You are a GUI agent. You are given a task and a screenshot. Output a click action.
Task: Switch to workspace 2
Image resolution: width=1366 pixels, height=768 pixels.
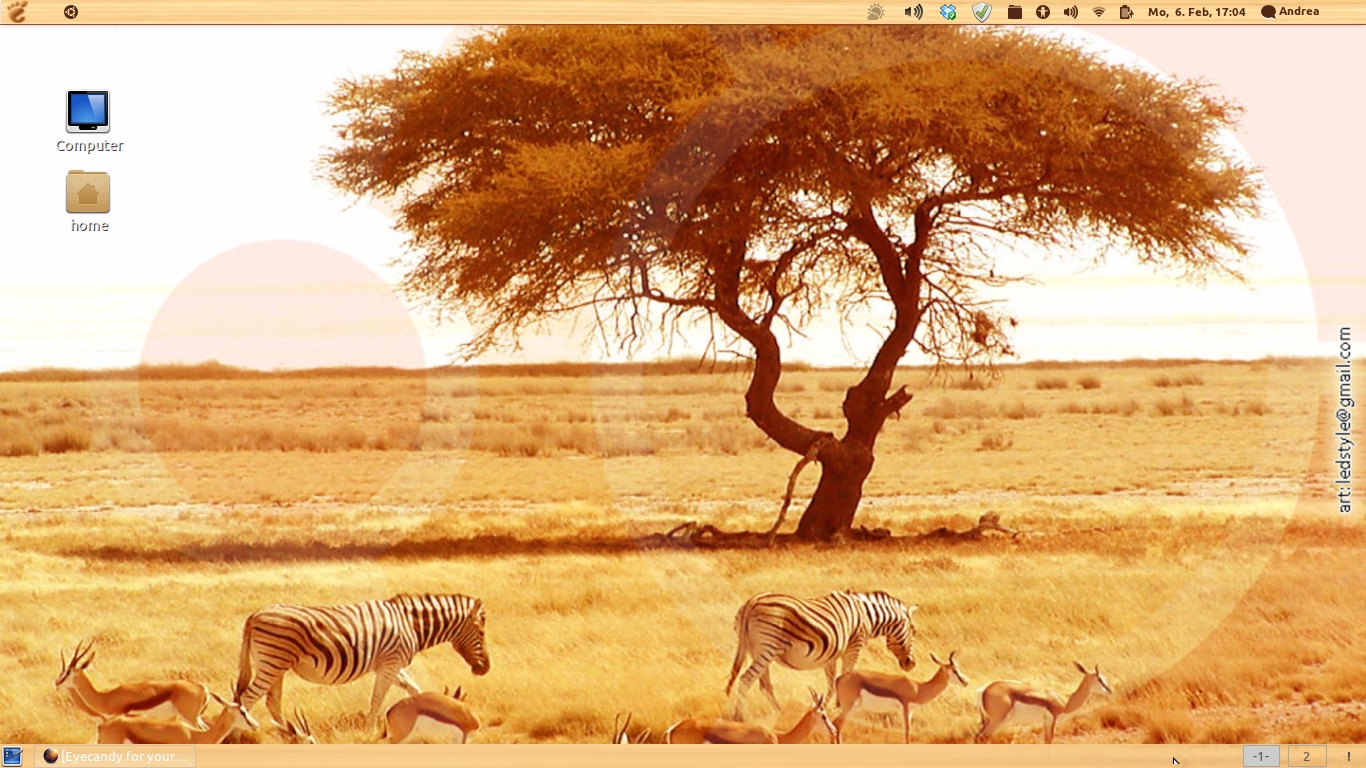1306,756
